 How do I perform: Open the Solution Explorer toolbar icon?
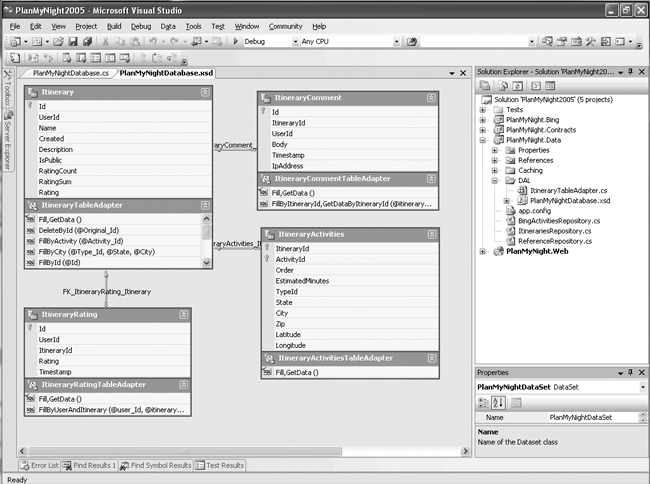(x=547, y=41)
